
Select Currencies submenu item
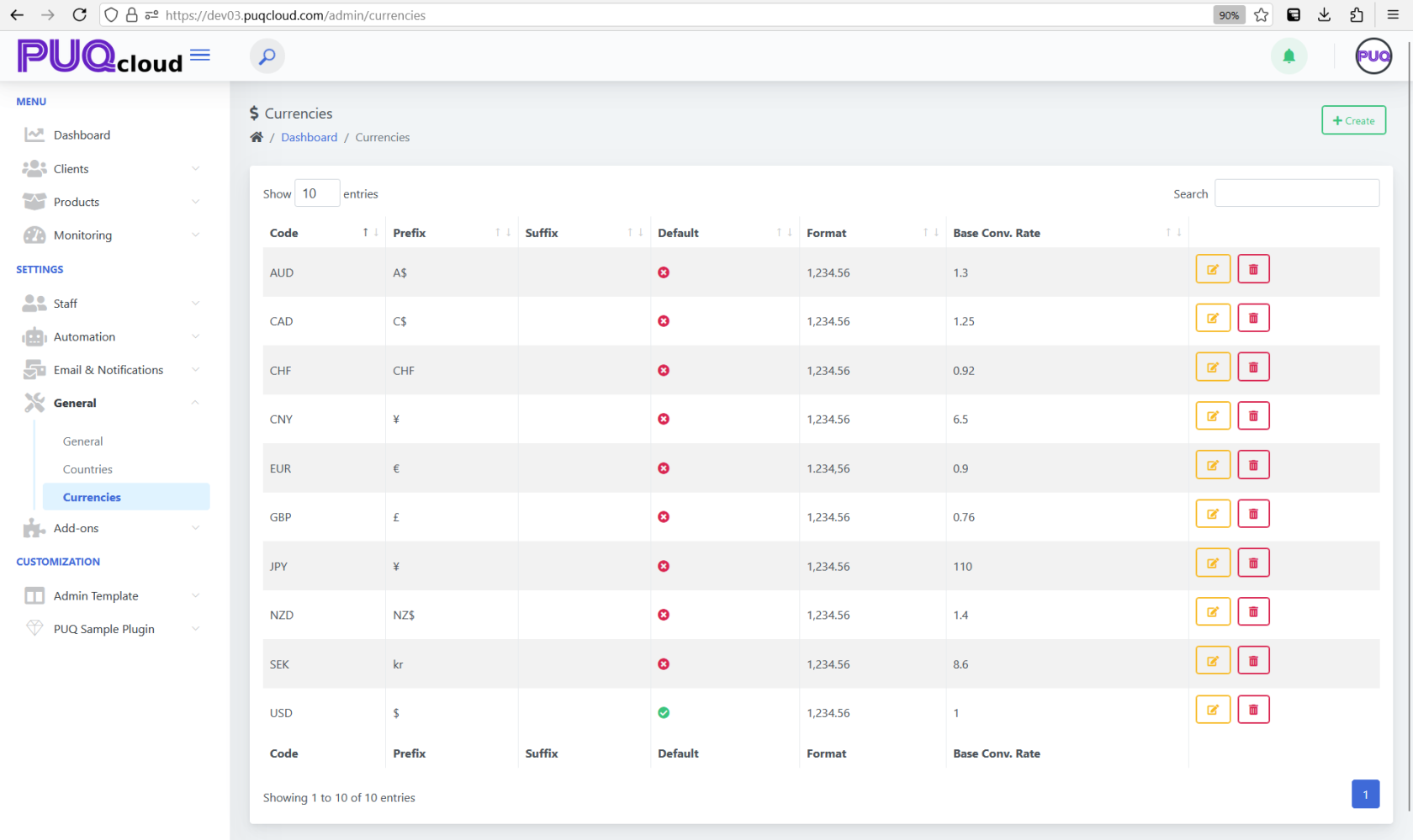tap(126, 497)
